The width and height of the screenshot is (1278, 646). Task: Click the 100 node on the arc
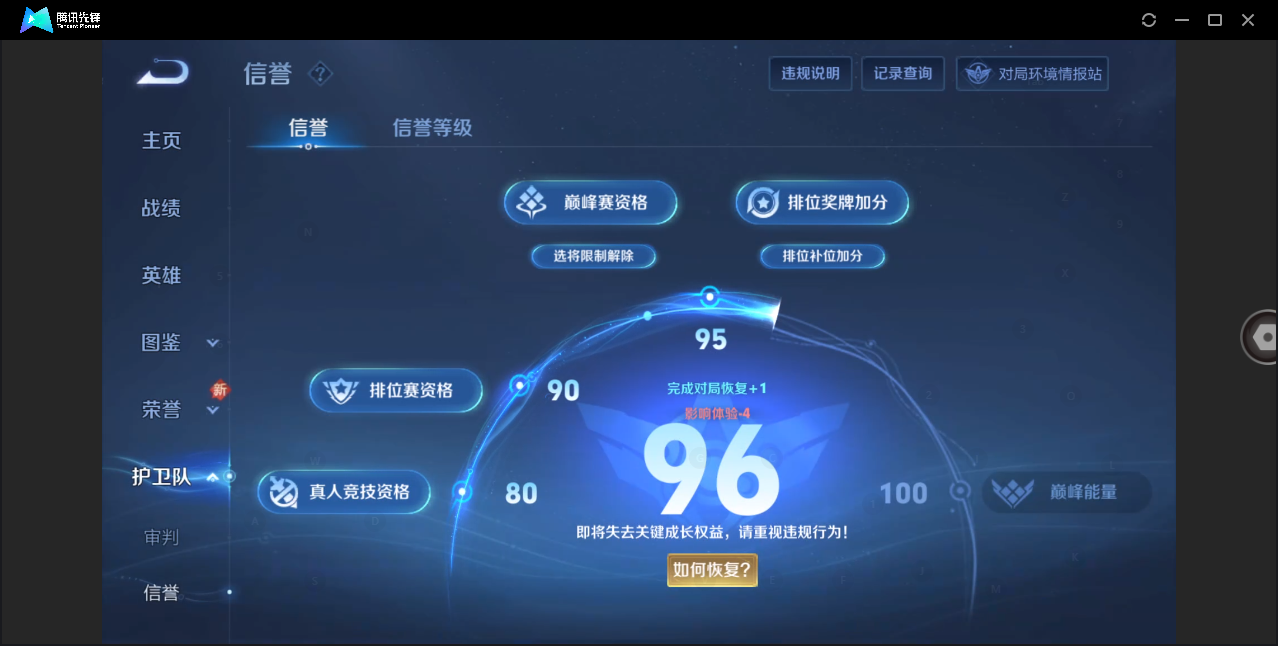pos(960,491)
